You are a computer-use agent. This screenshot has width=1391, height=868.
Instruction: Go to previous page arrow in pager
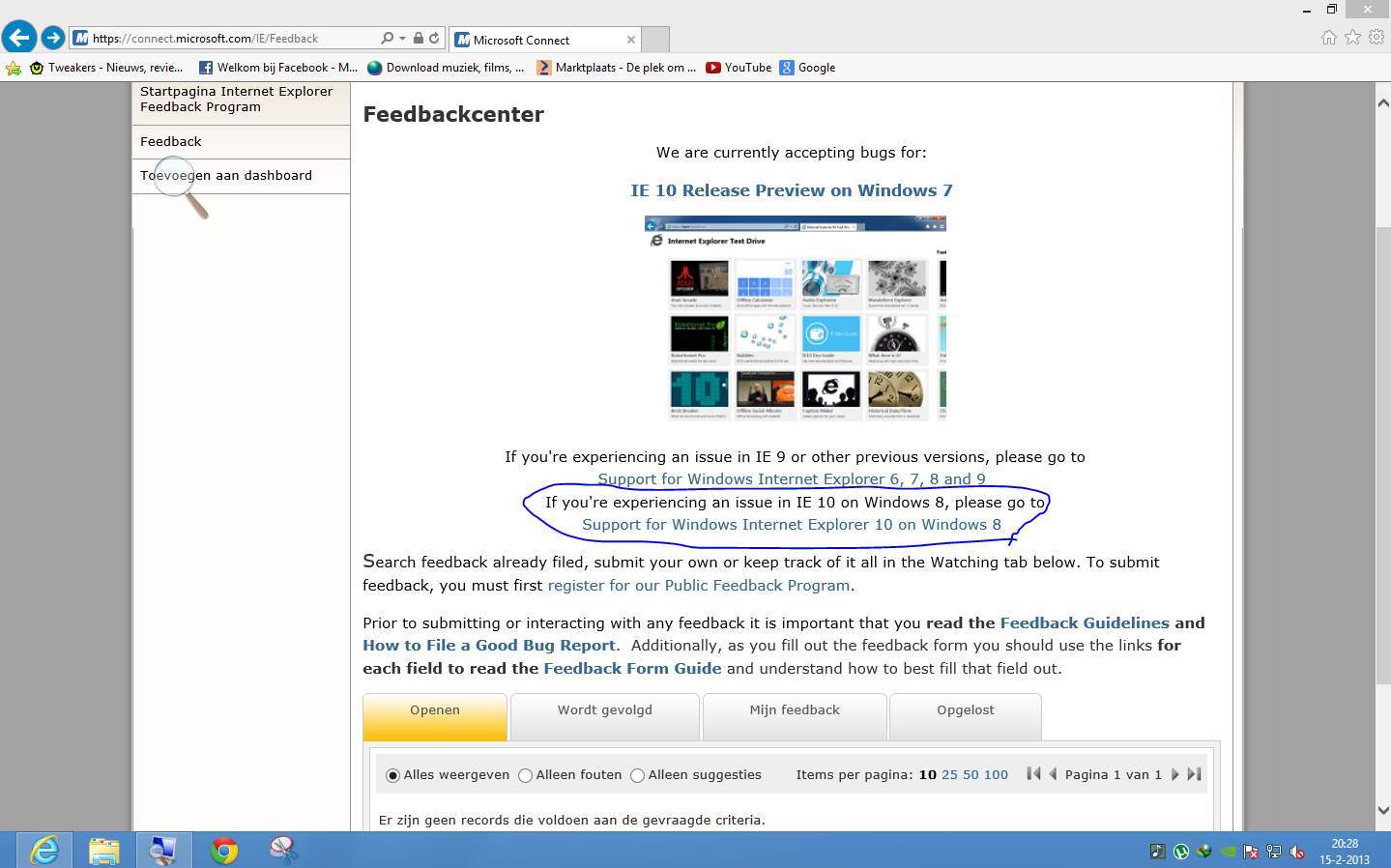click(1053, 773)
